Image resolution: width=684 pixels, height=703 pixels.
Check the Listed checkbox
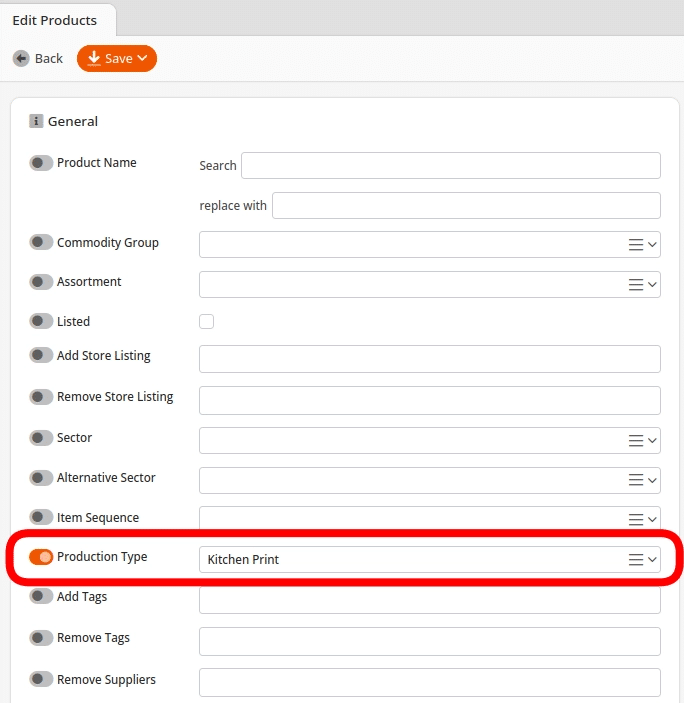[207, 321]
